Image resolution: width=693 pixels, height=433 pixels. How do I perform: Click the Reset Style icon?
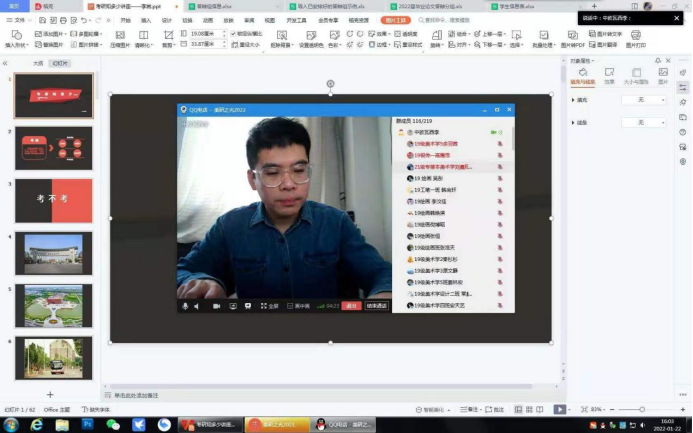tap(397, 45)
